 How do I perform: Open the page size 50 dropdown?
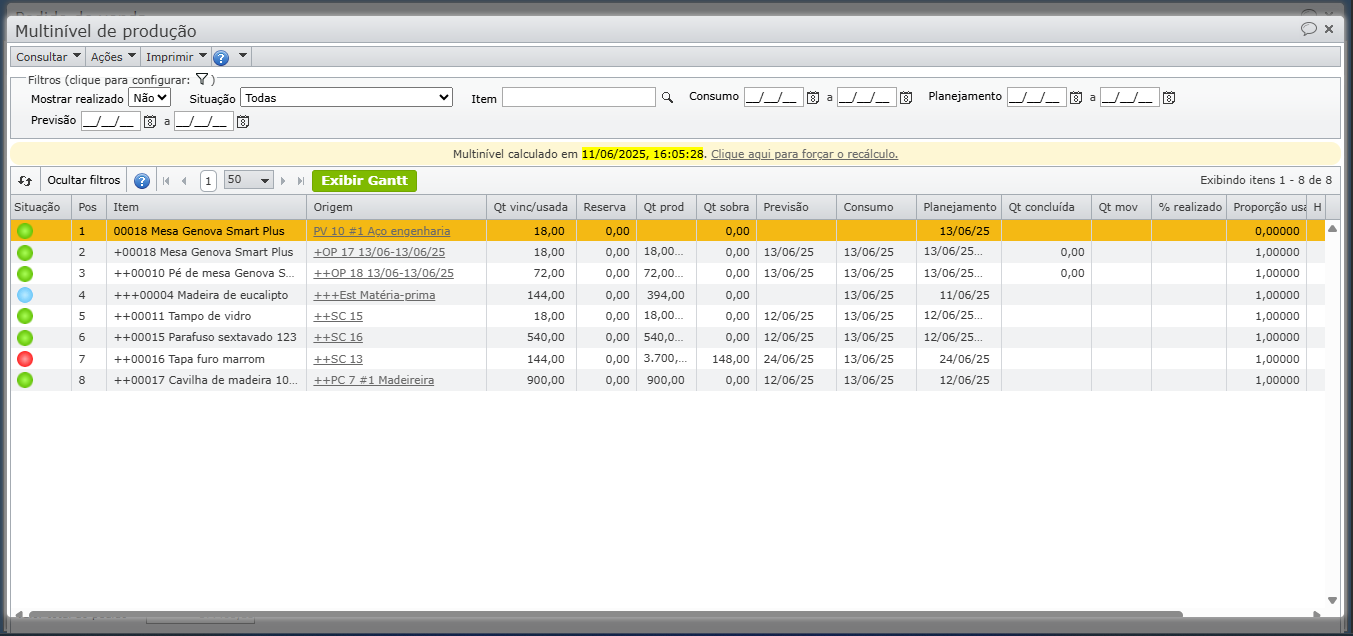(249, 181)
